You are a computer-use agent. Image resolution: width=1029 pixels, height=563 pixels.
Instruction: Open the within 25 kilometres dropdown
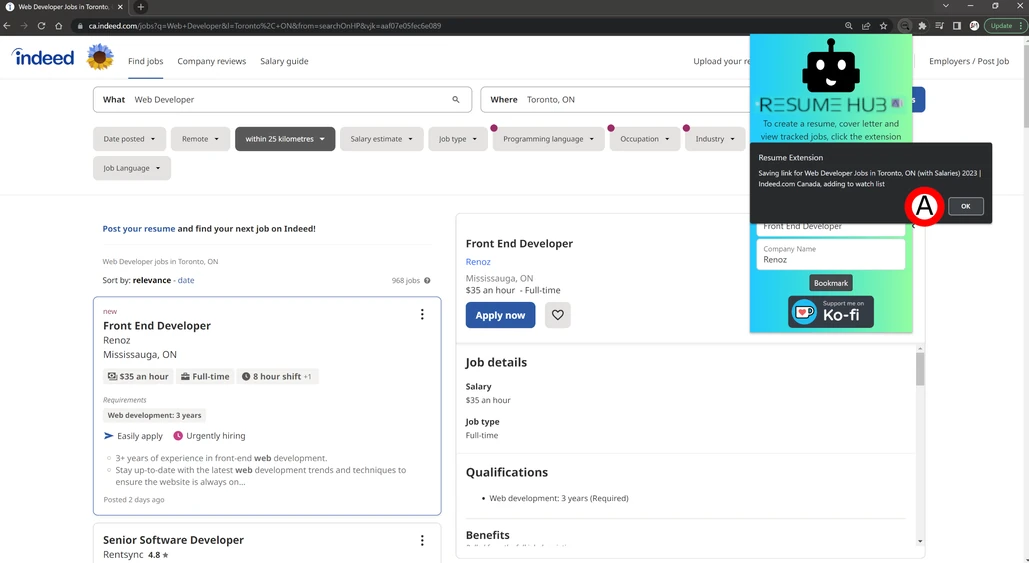[285, 139]
